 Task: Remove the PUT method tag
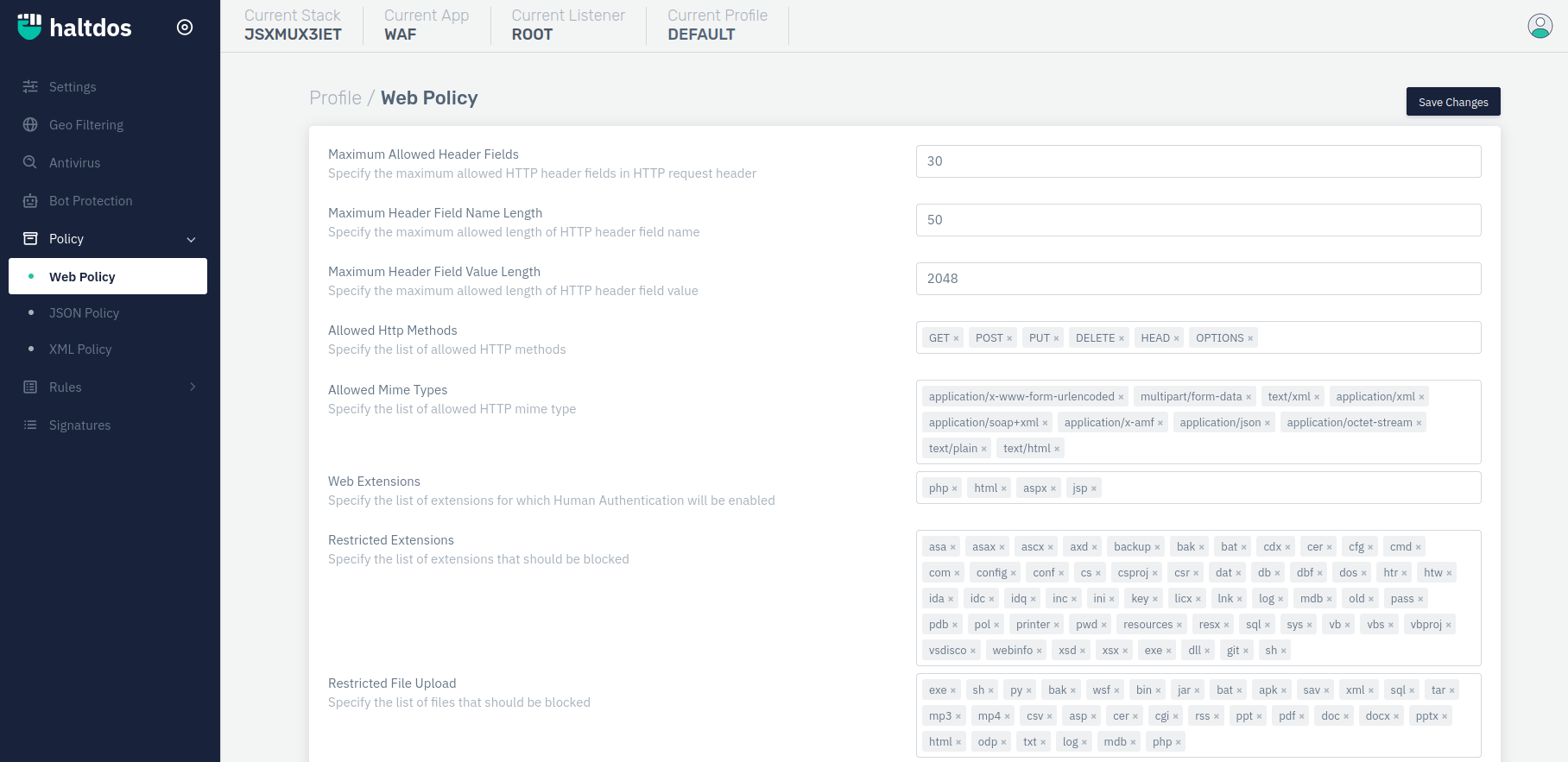click(1056, 338)
